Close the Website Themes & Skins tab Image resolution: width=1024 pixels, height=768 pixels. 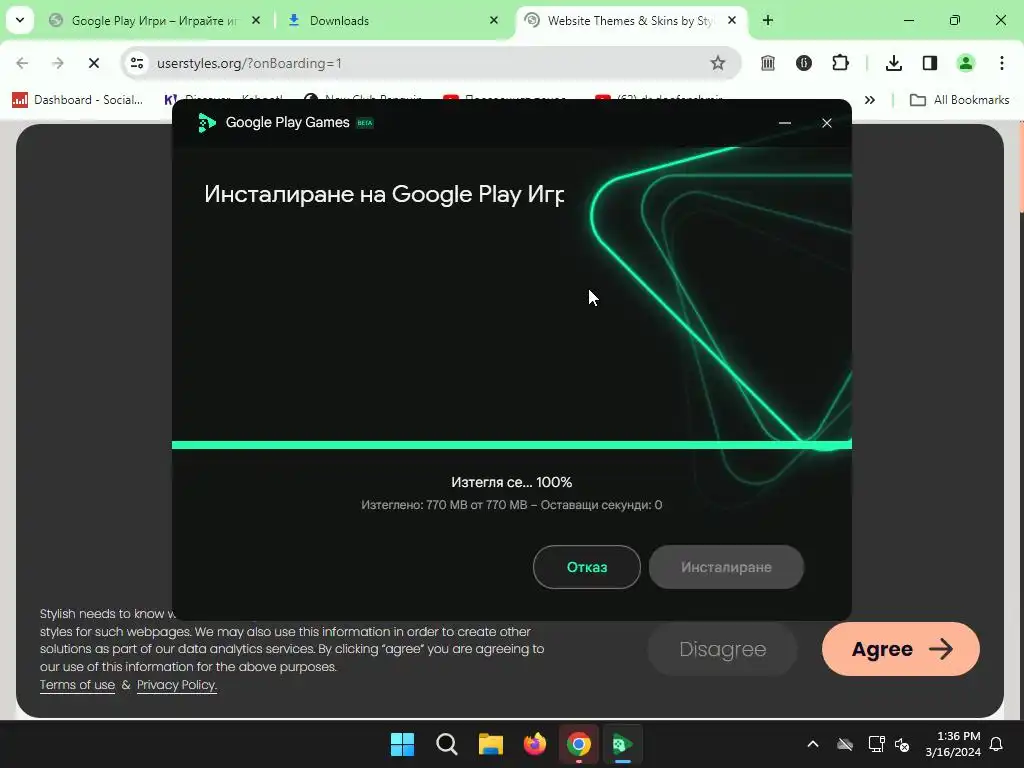click(732, 20)
